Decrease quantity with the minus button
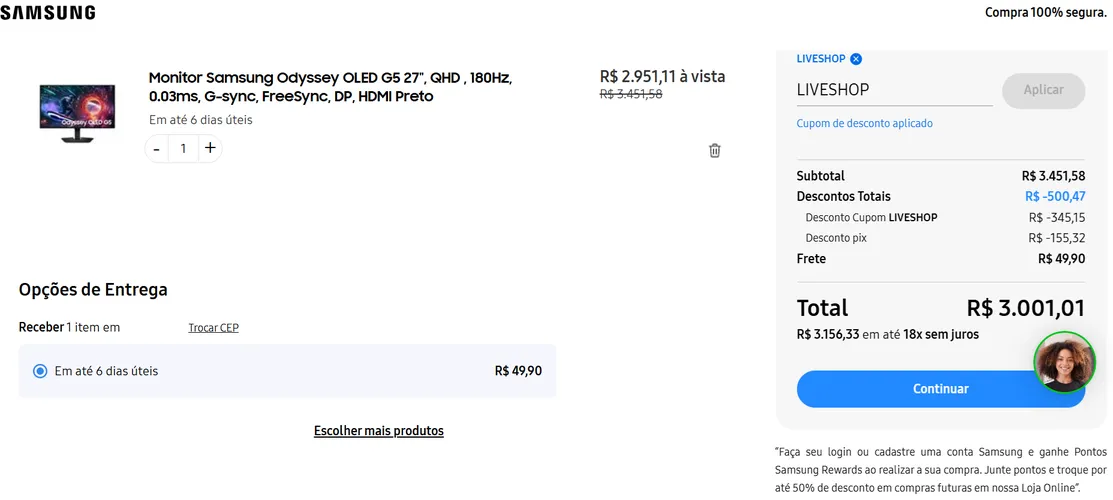Image resolution: width=1113 pixels, height=500 pixels. pos(156,148)
